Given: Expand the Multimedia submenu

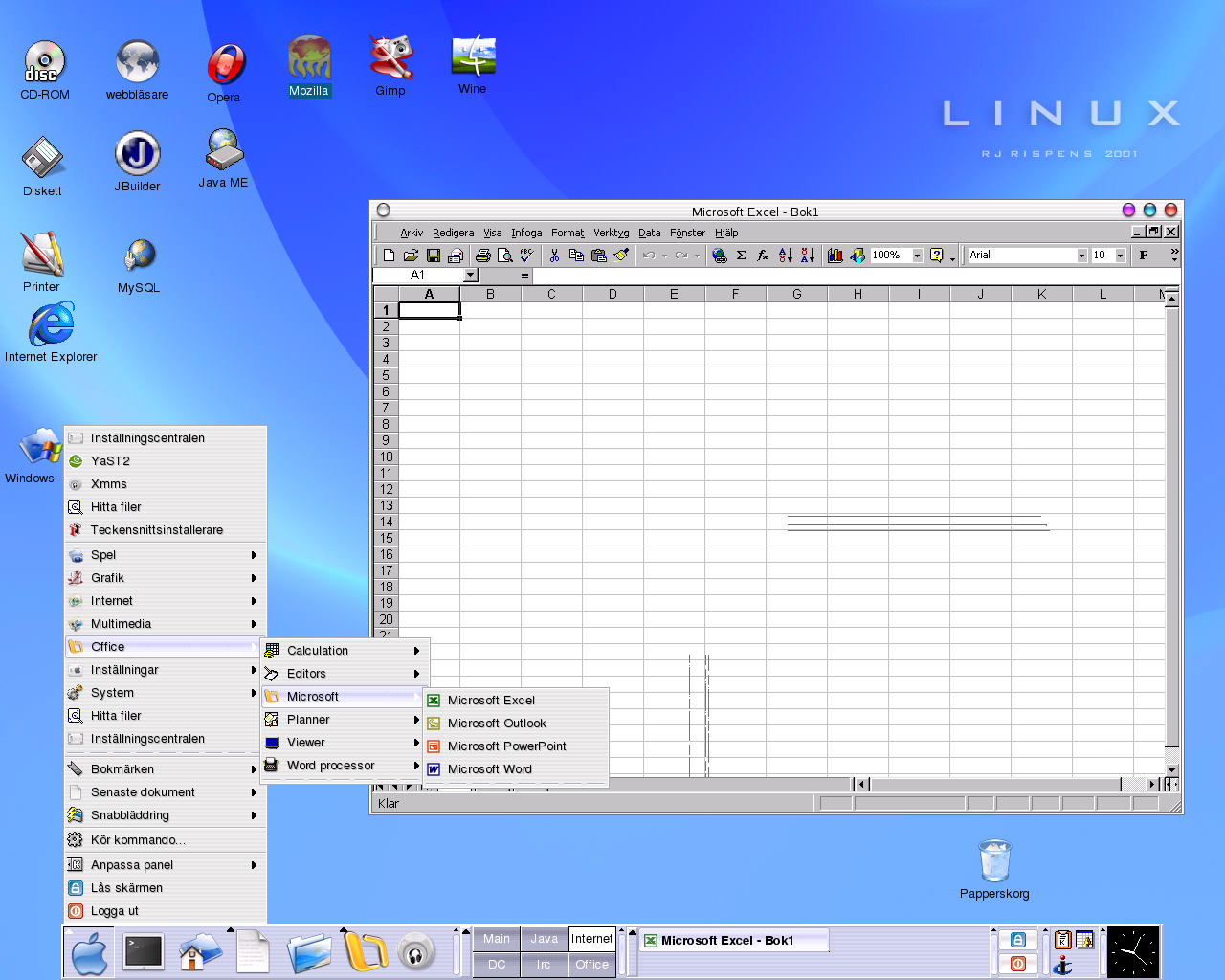Looking at the screenshot, I should click(x=164, y=624).
